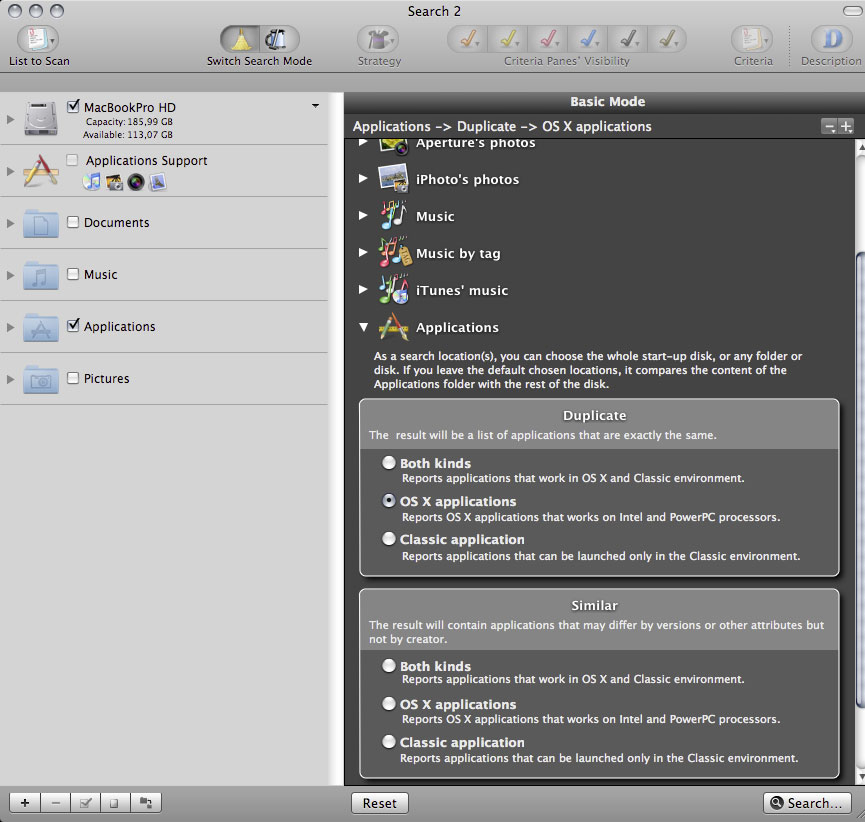Image resolution: width=865 pixels, height=822 pixels.
Task: Check all locations using checkmark button
Action: point(86,803)
